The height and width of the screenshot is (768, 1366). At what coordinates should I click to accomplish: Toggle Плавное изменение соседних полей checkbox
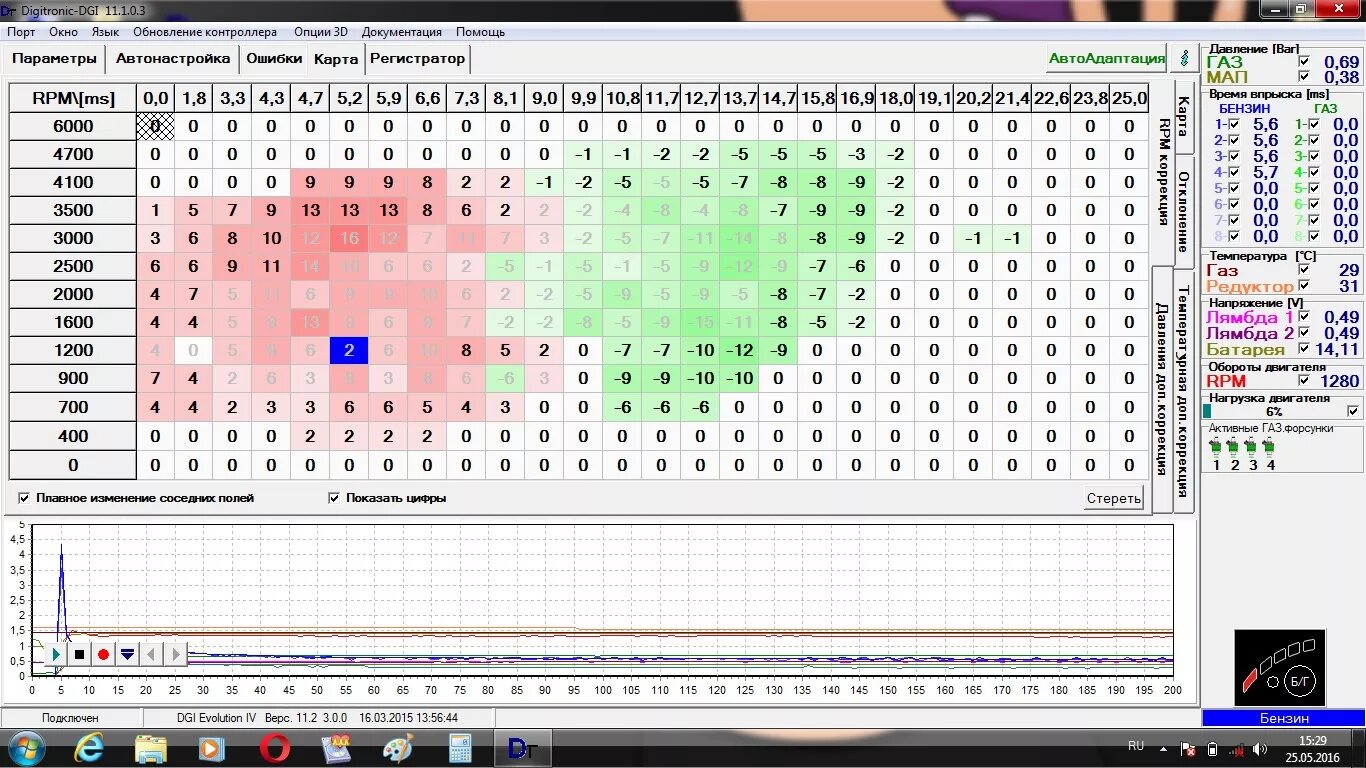click(24, 498)
